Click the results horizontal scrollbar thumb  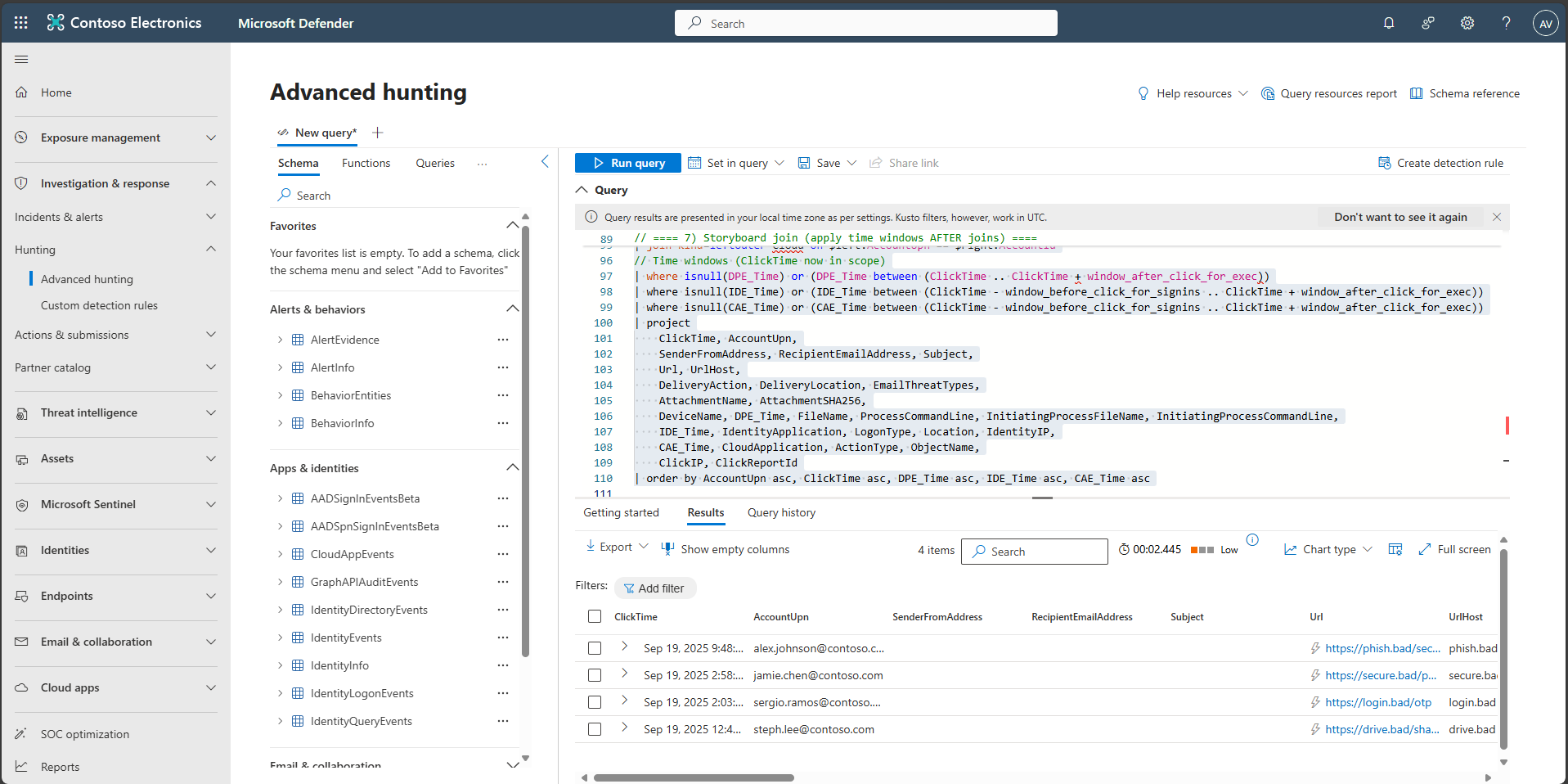pyautogui.click(x=694, y=777)
